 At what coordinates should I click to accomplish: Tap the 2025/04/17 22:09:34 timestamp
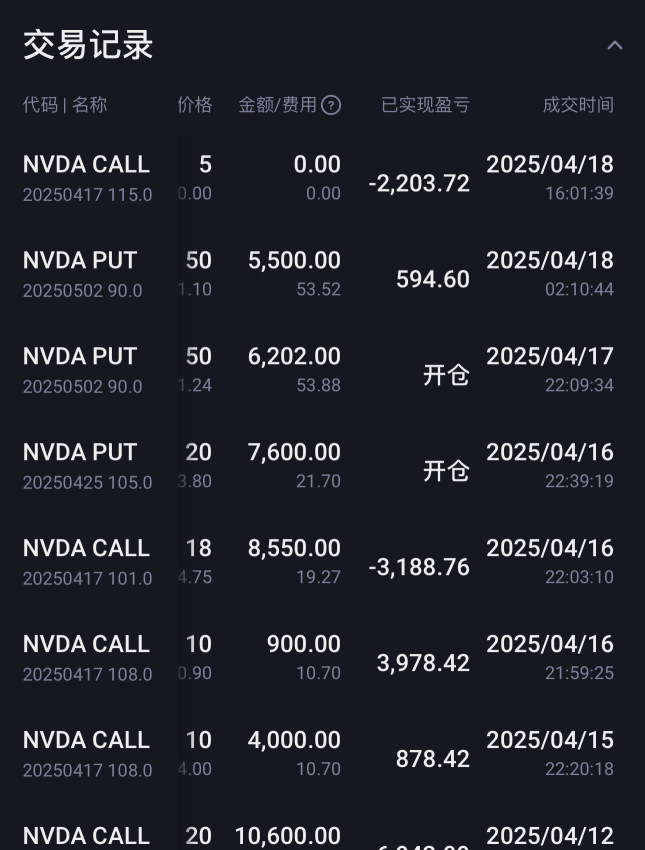pos(550,370)
